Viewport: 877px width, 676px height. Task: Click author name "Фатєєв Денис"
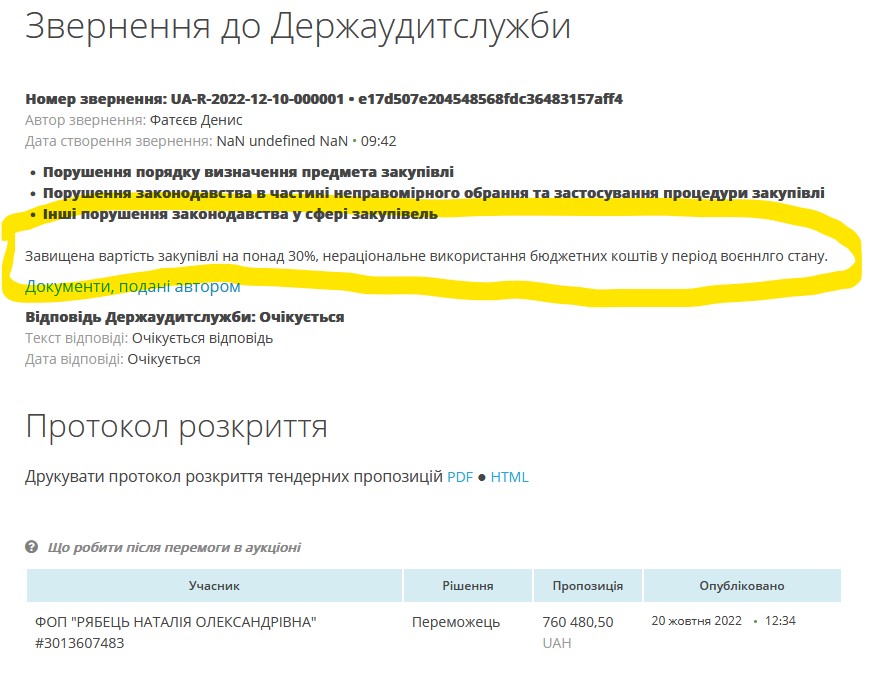coord(196,120)
